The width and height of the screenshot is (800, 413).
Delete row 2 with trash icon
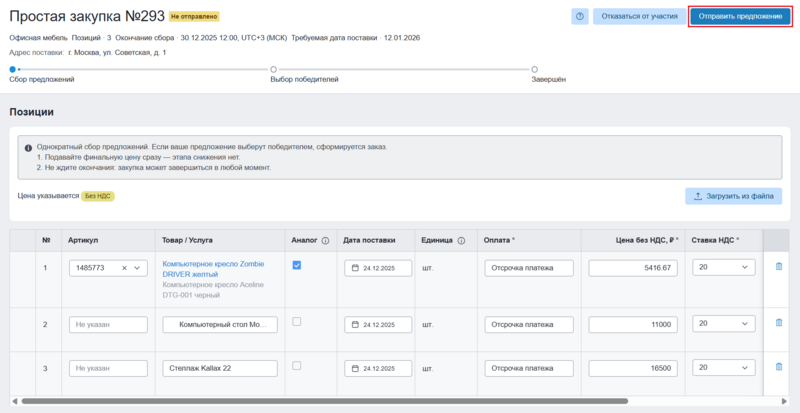779,323
